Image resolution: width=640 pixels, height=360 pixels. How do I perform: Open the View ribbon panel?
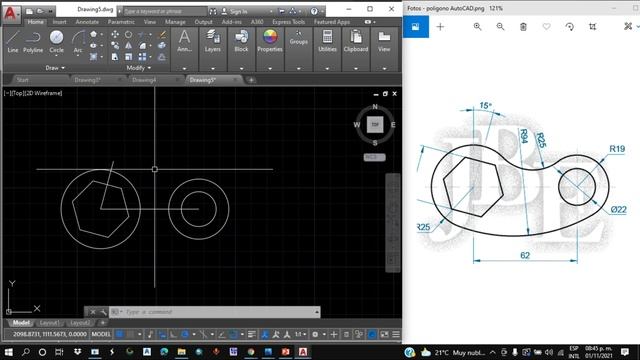(x=384, y=42)
